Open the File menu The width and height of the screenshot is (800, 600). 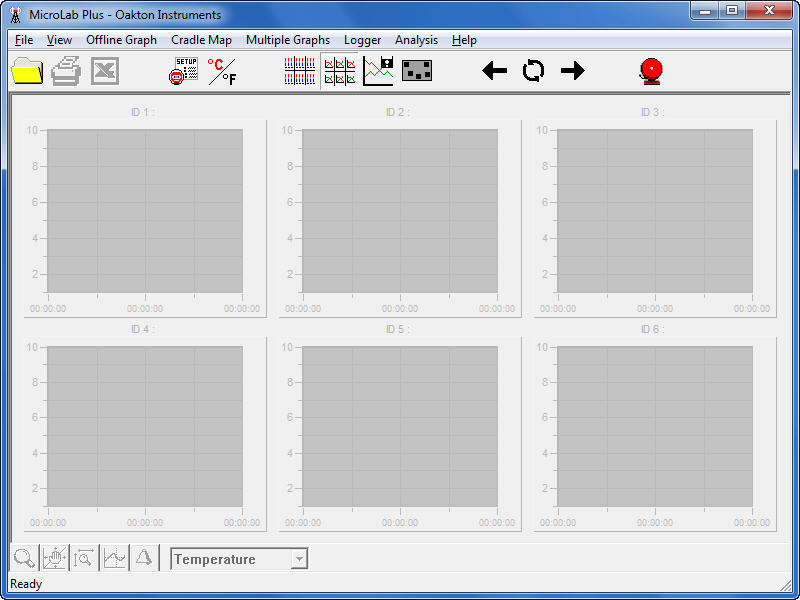pos(24,40)
